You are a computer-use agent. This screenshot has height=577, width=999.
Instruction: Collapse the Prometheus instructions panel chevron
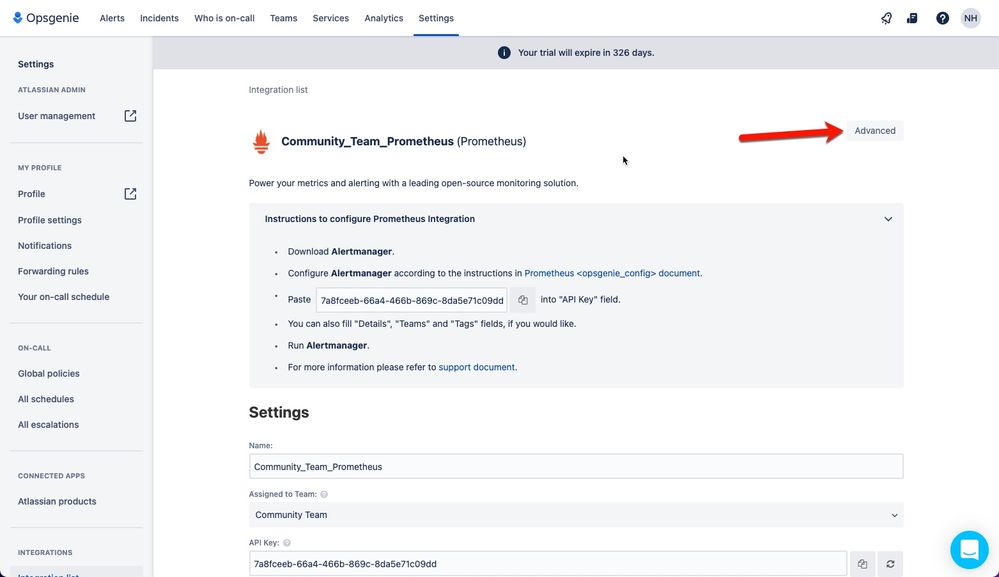pos(888,219)
